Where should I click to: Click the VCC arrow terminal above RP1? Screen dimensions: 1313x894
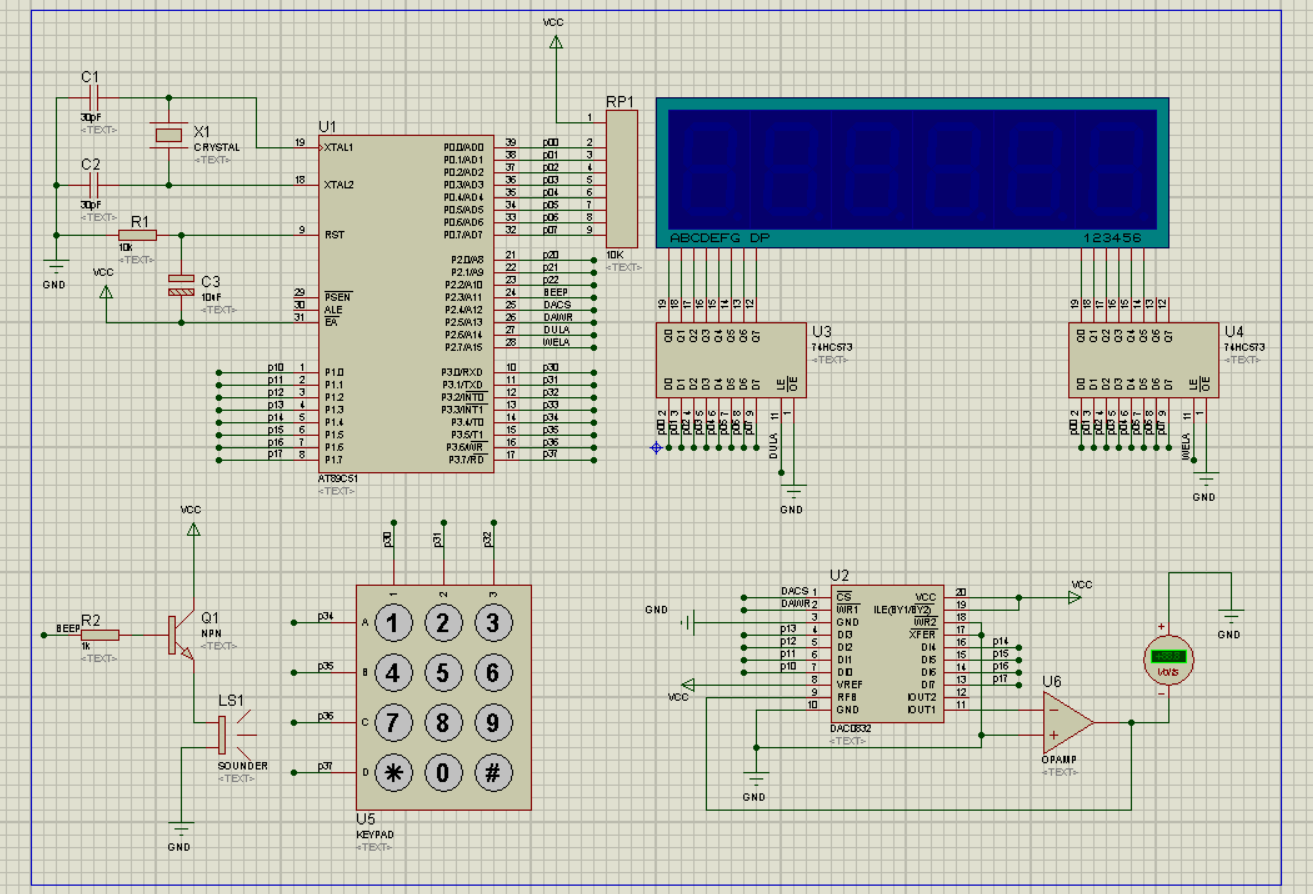tap(556, 41)
